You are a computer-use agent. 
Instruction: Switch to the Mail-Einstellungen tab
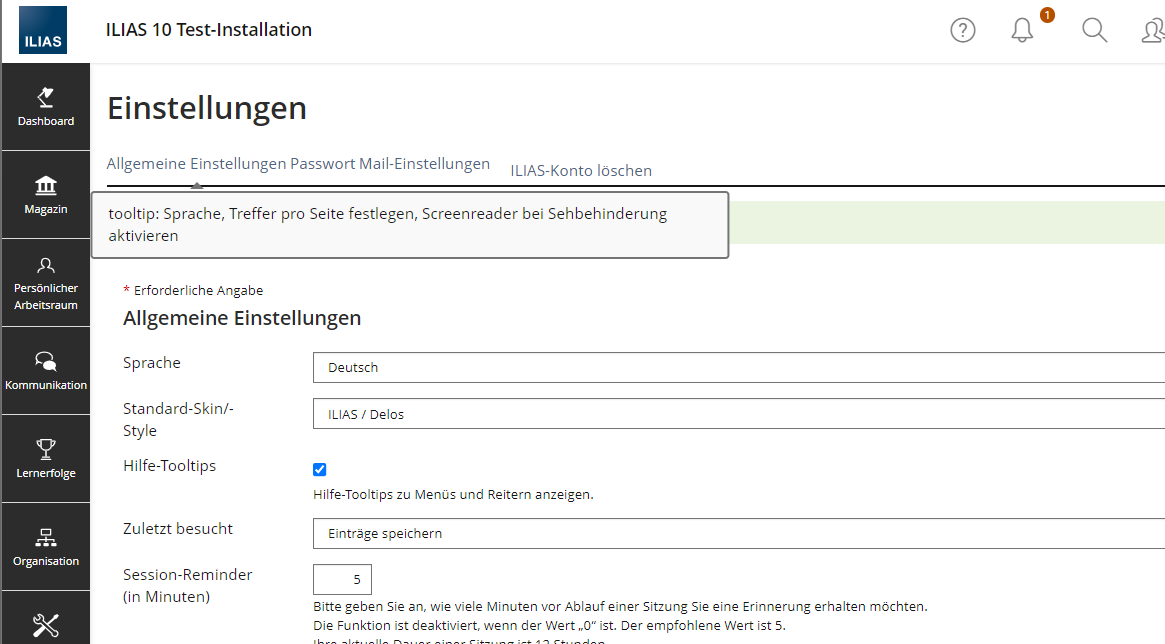[424, 164]
